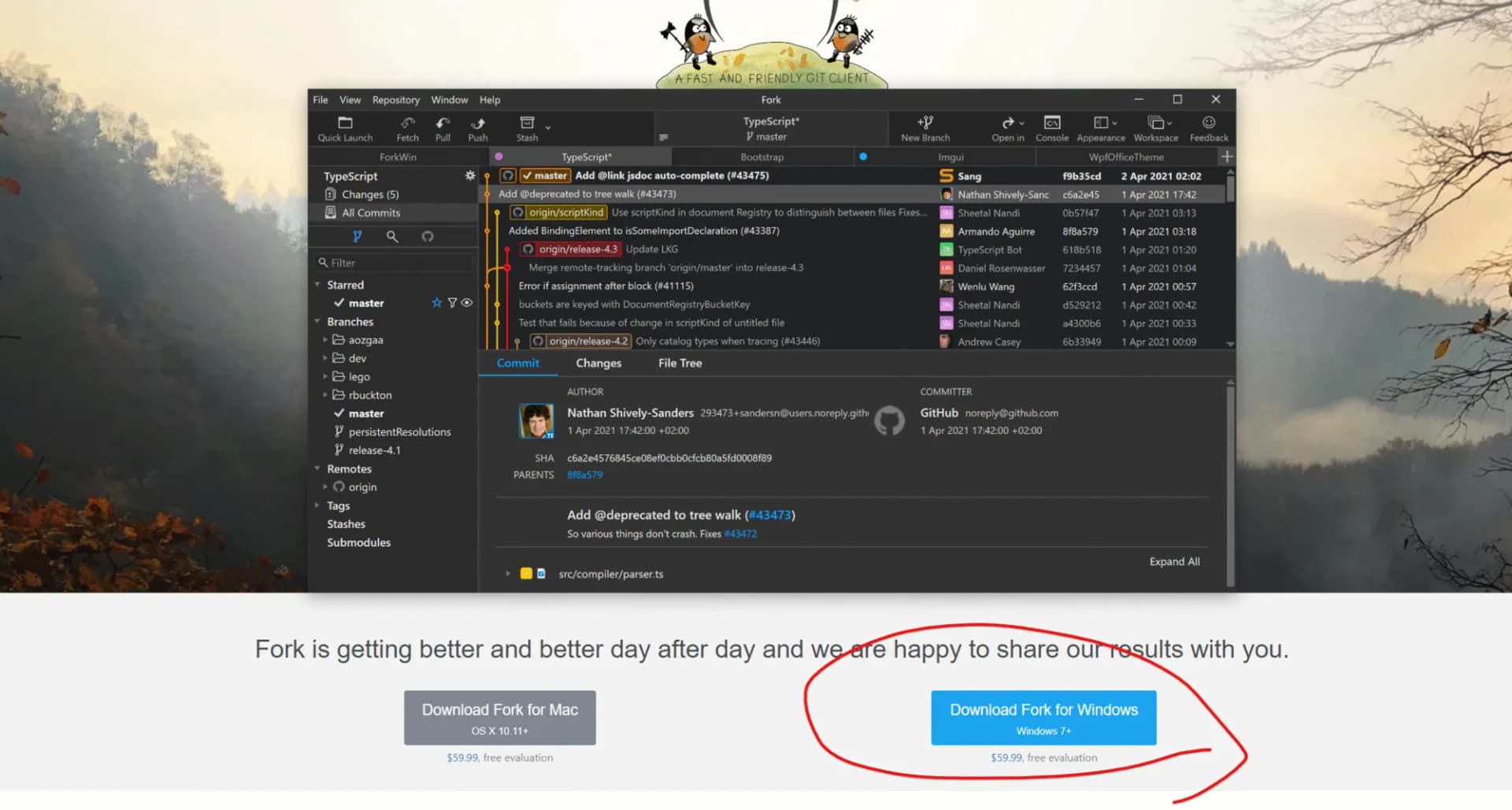1512x810 pixels.
Task: Open the Appearance toolbar menu
Action: pos(1101,129)
